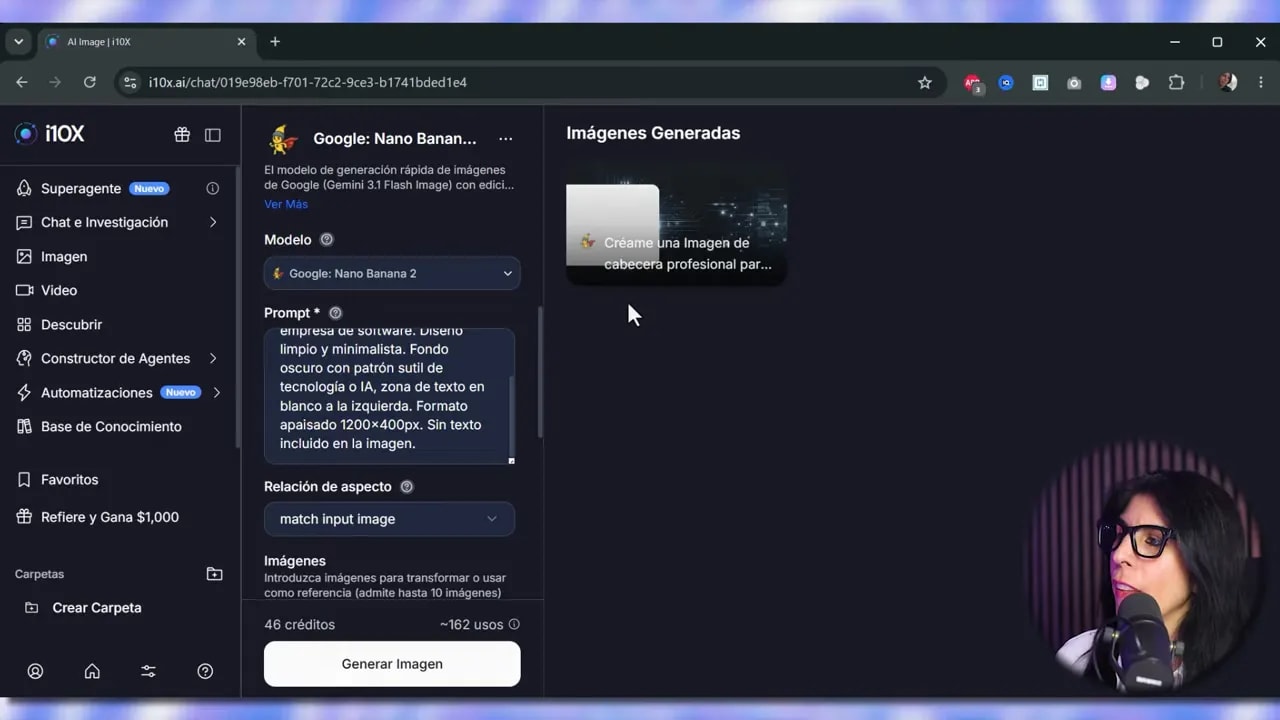
Task: Click Crear Carpeta
Action: (x=97, y=607)
